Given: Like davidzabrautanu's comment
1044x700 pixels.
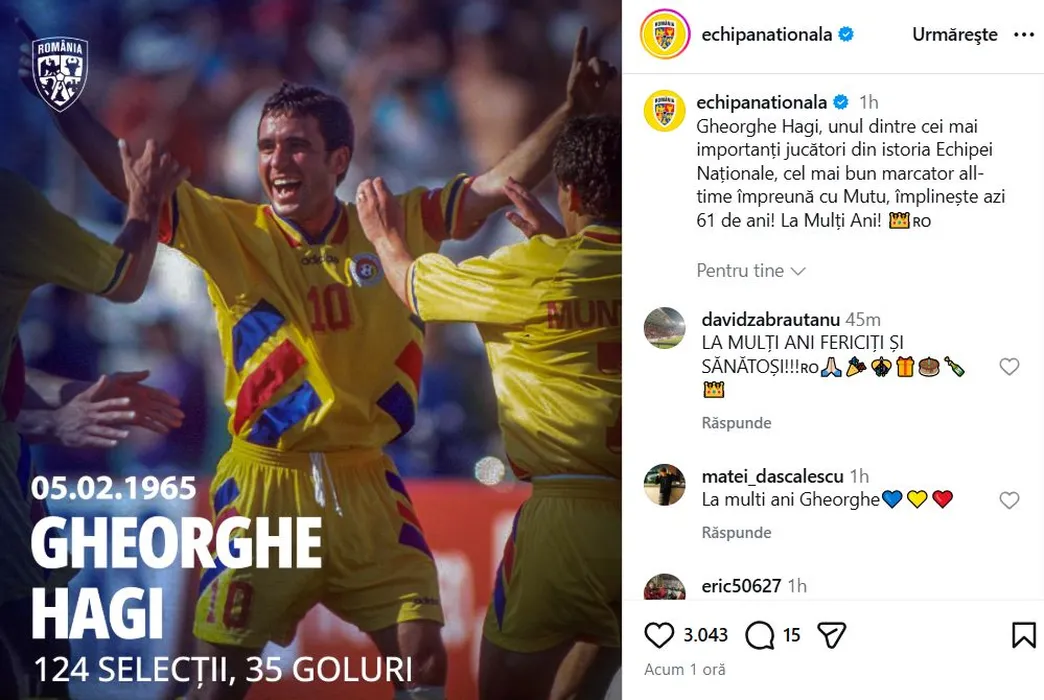Looking at the screenshot, I should (x=1009, y=366).
